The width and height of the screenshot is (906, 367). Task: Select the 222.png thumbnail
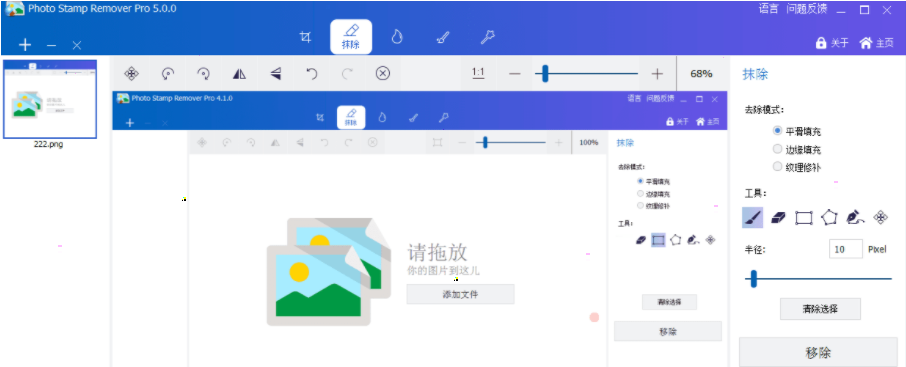tap(50, 99)
